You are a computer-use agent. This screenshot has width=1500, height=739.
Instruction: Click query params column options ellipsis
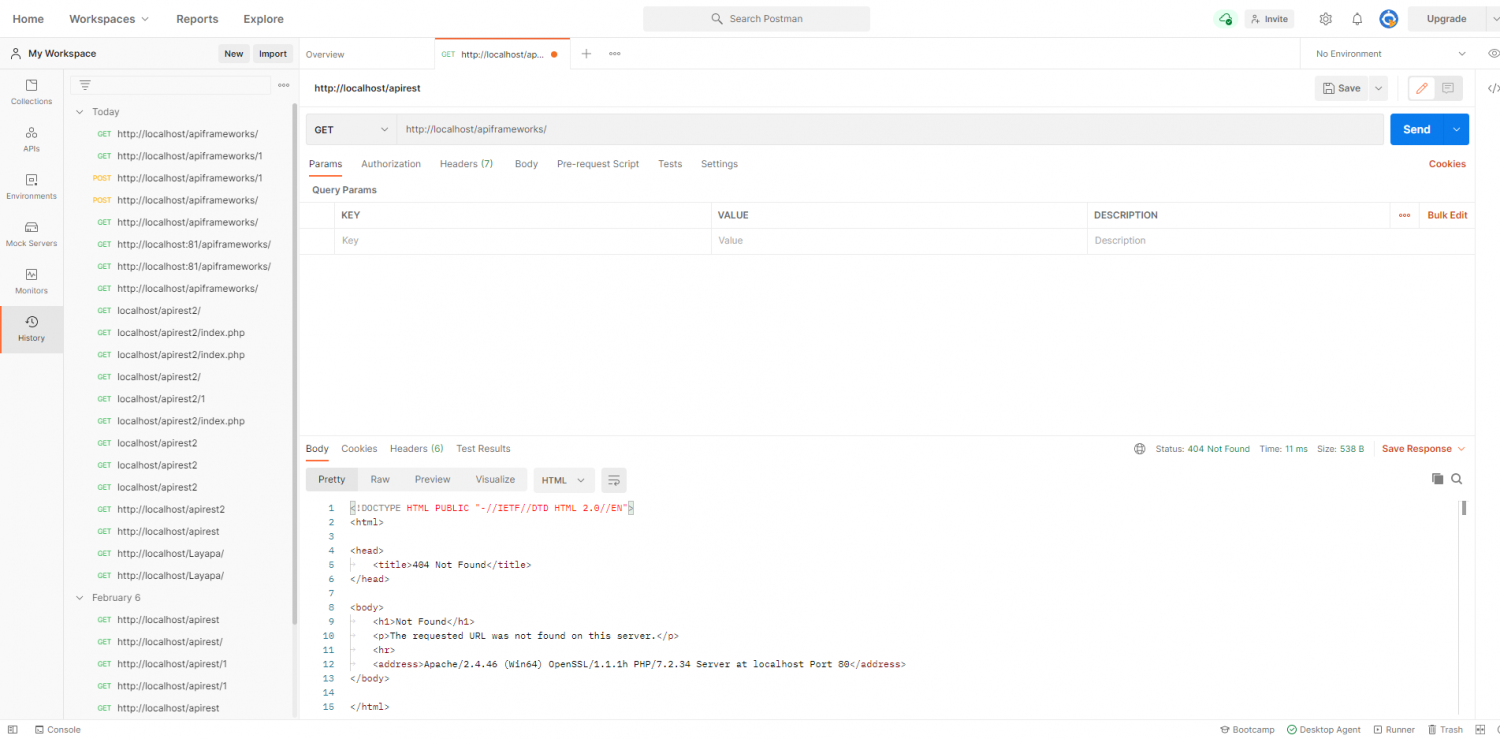click(1404, 216)
